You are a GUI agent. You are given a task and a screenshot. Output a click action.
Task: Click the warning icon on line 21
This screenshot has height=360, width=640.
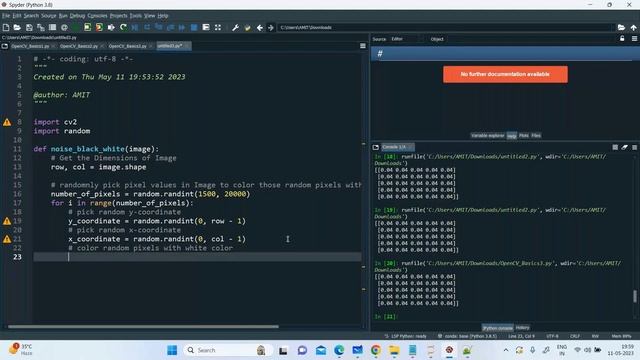pos(7,239)
